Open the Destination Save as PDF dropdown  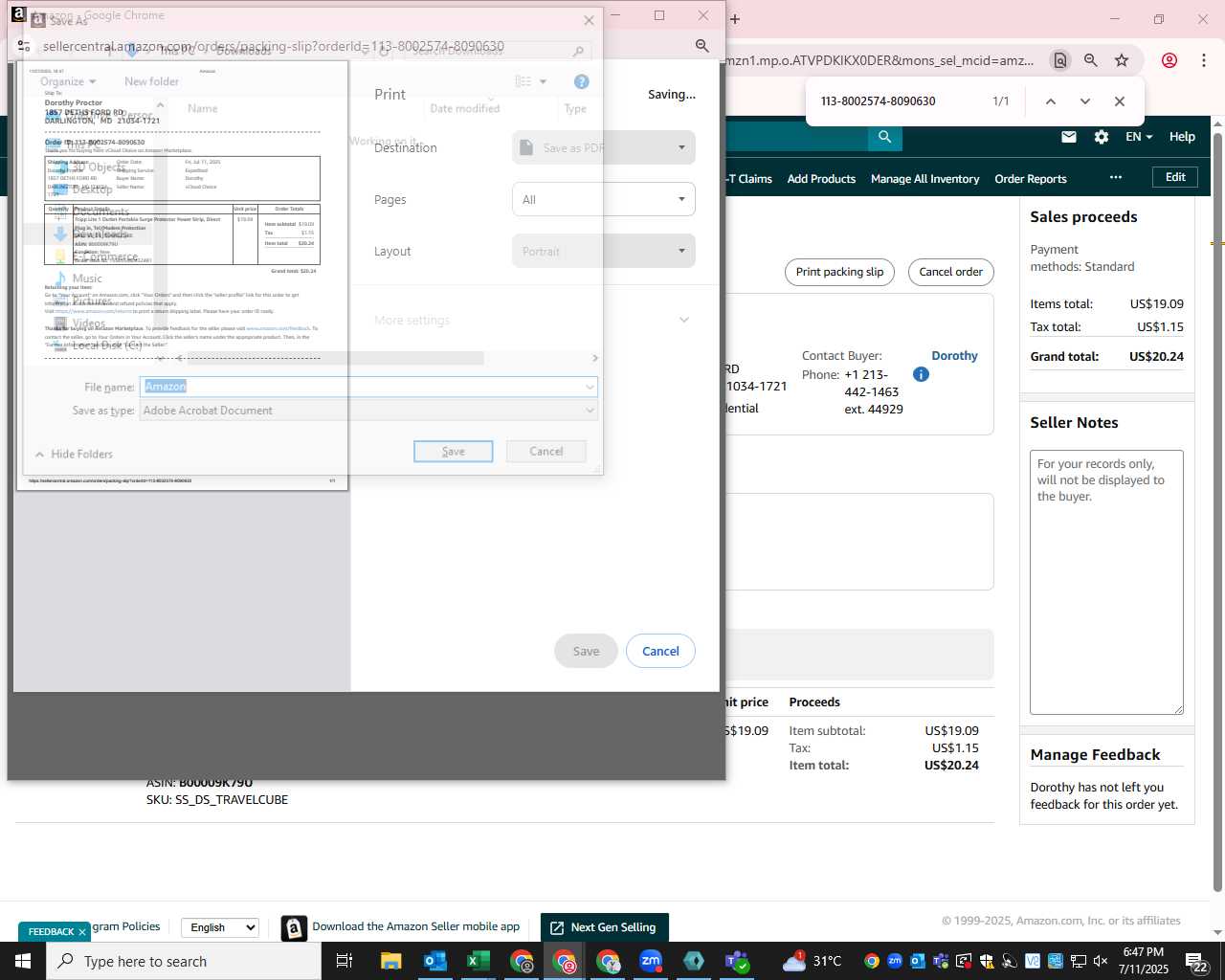click(604, 147)
